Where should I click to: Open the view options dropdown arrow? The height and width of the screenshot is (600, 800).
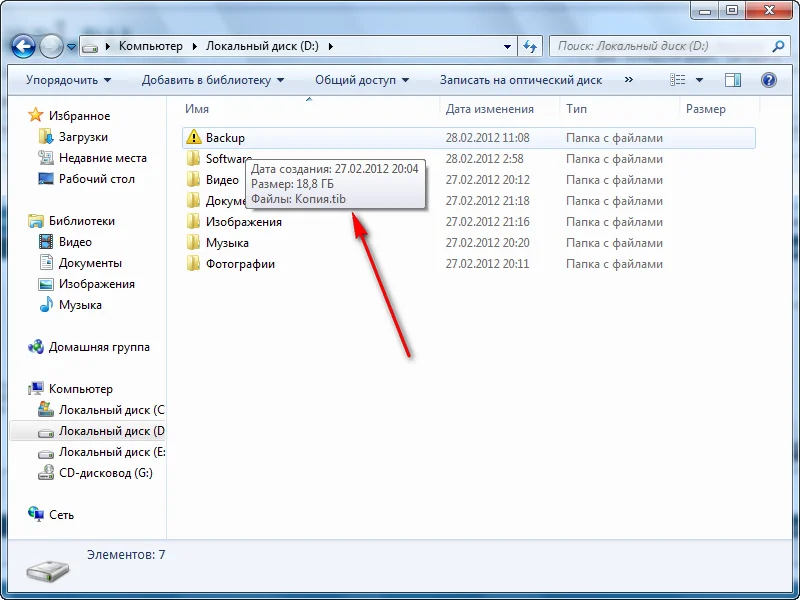(699, 80)
